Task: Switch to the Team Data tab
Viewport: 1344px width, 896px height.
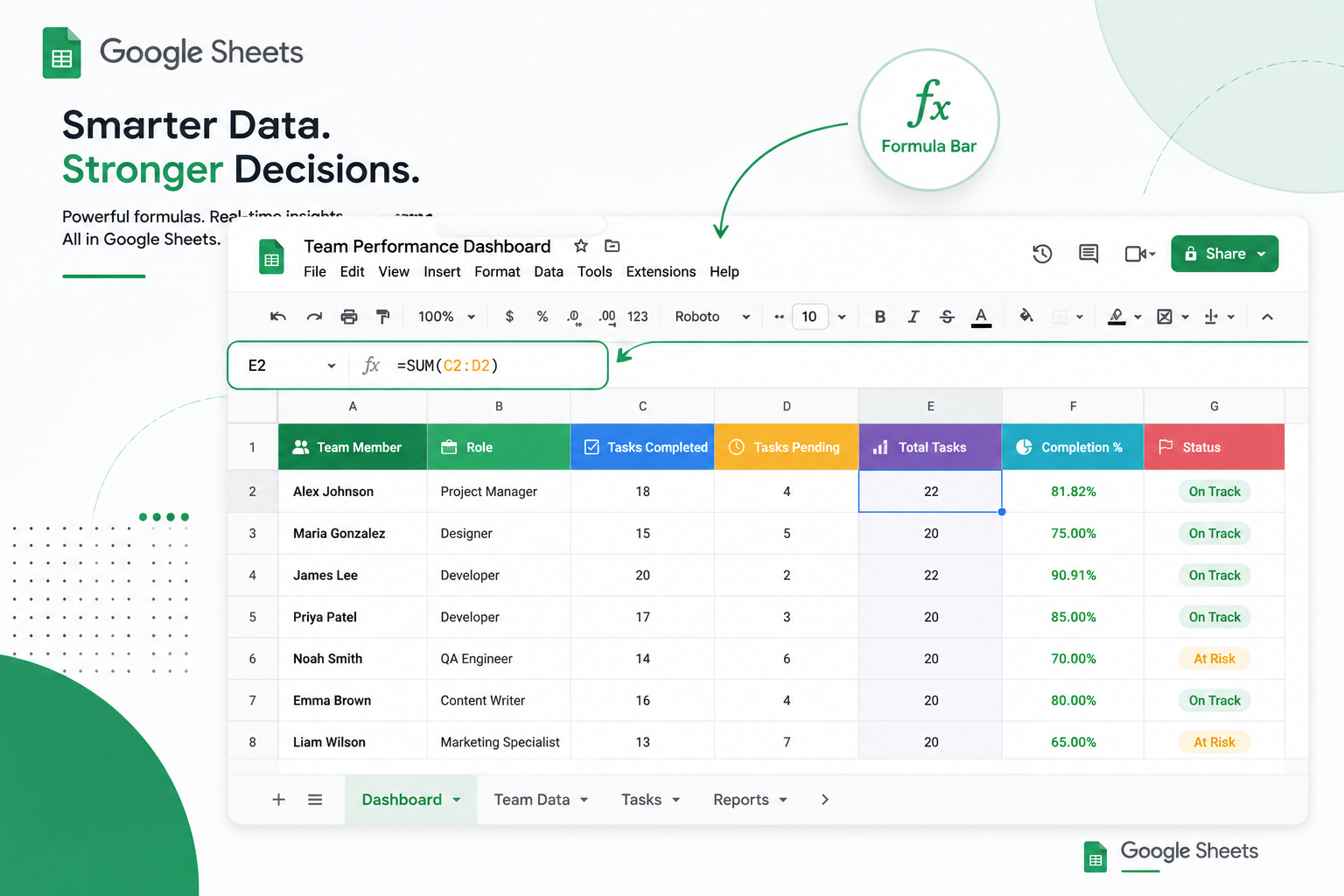Action: pos(532,800)
